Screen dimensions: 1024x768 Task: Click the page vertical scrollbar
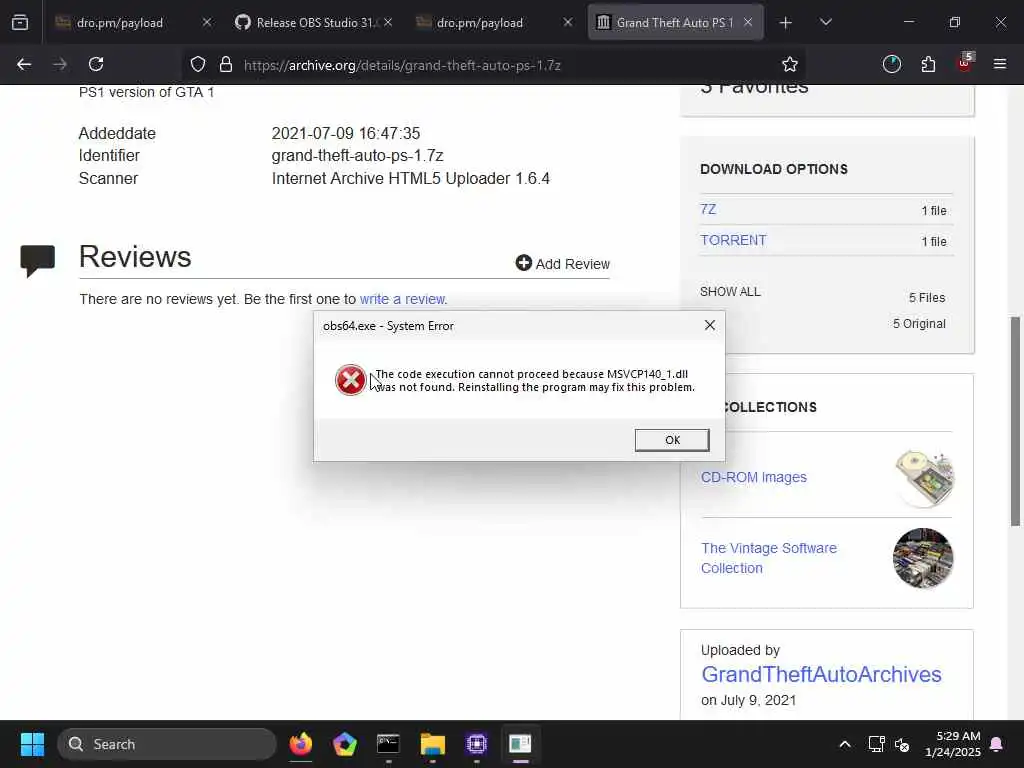[x=1015, y=421]
